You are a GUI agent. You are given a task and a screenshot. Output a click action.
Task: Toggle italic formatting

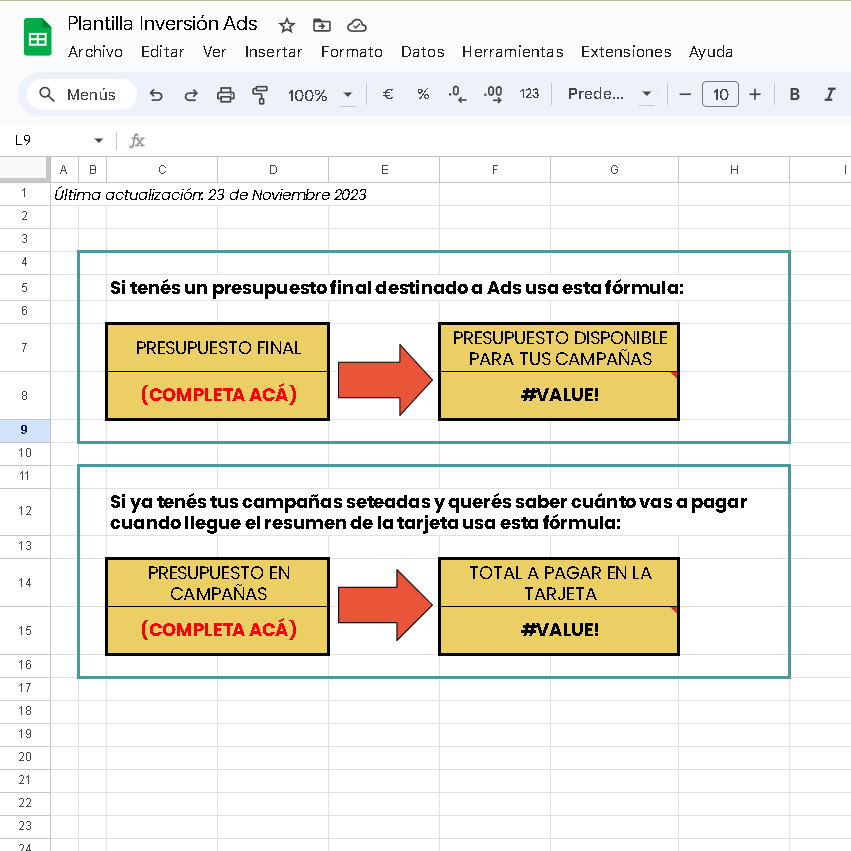830,94
